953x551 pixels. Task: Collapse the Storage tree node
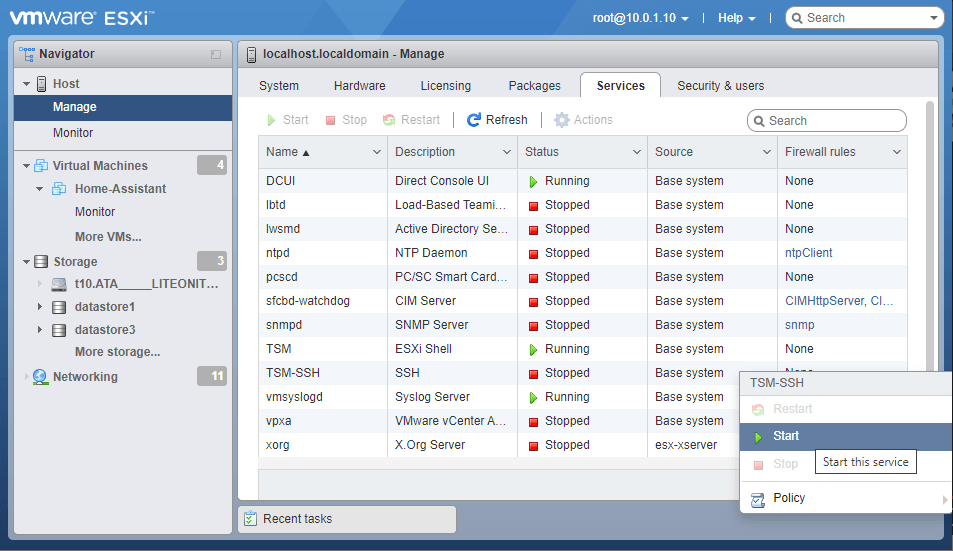26,262
